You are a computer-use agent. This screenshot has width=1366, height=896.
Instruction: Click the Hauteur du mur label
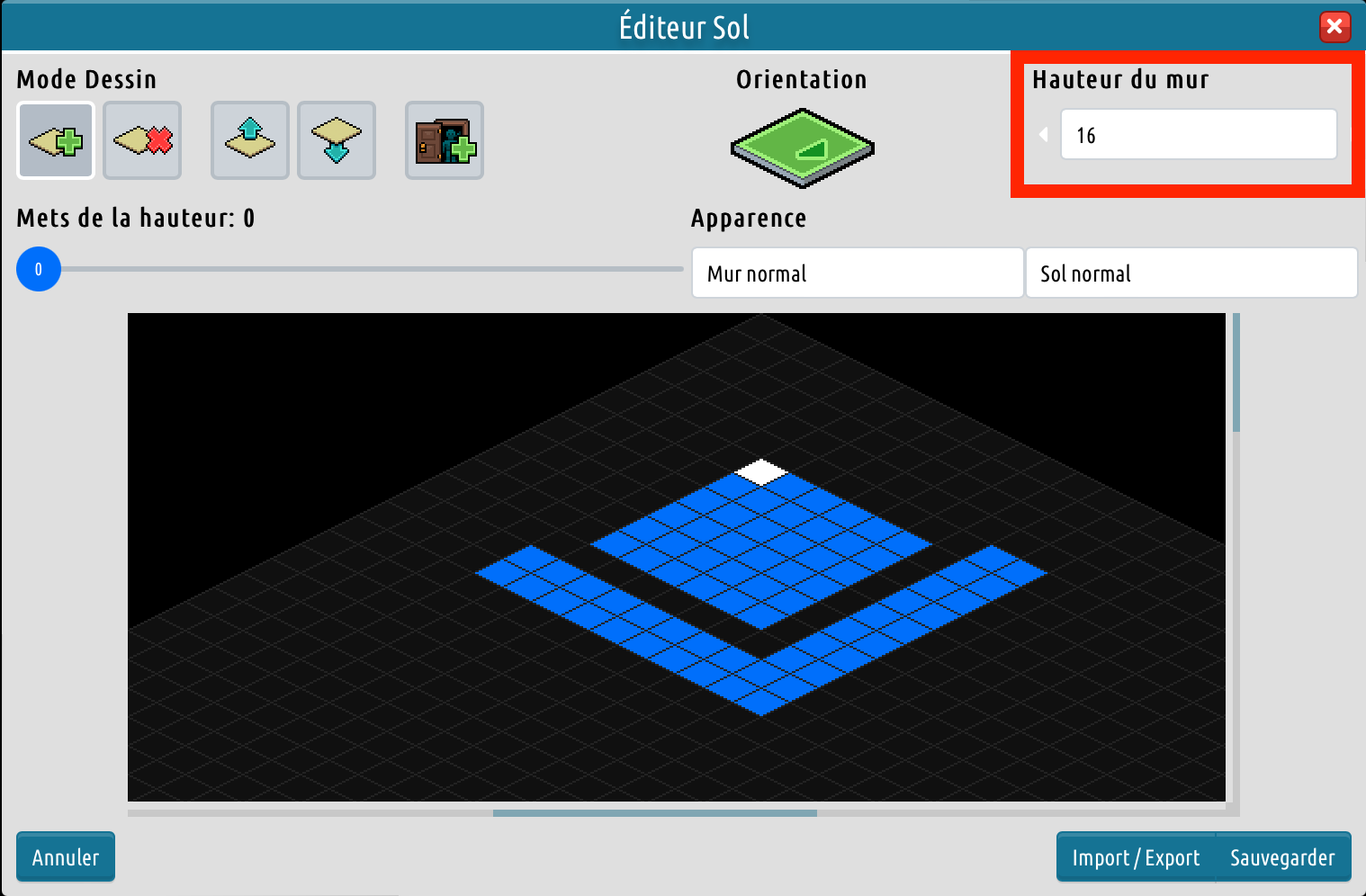pyautogui.click(x=1120, y=80)
